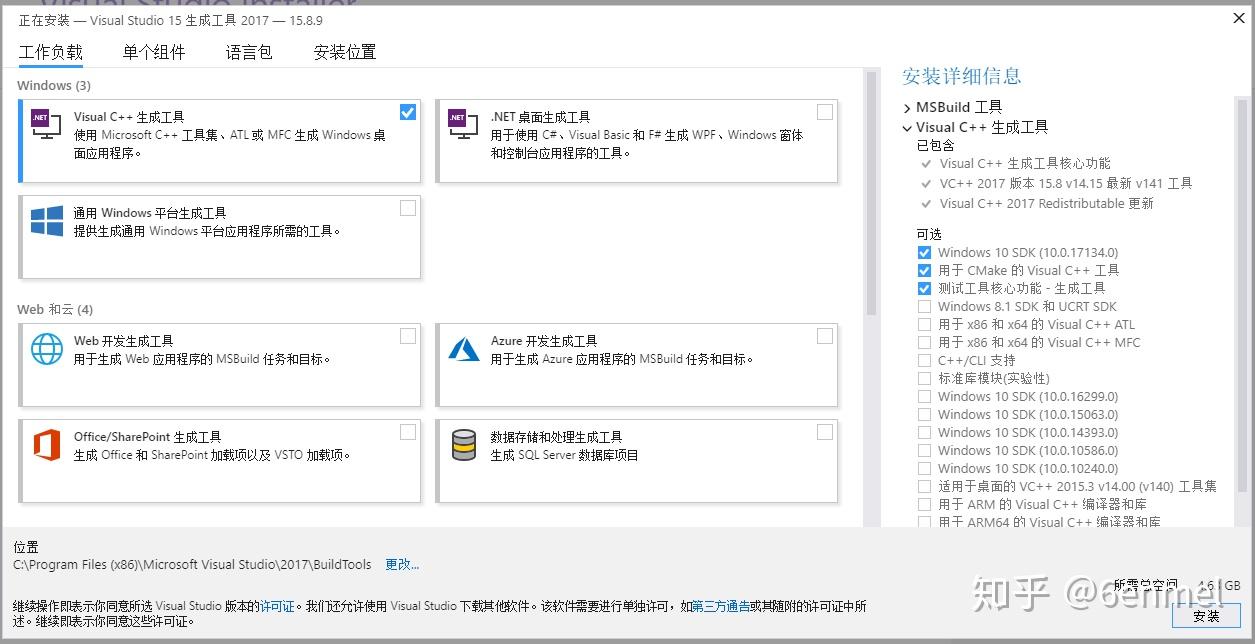Click the Azure logo icon

tap(464, 348)
